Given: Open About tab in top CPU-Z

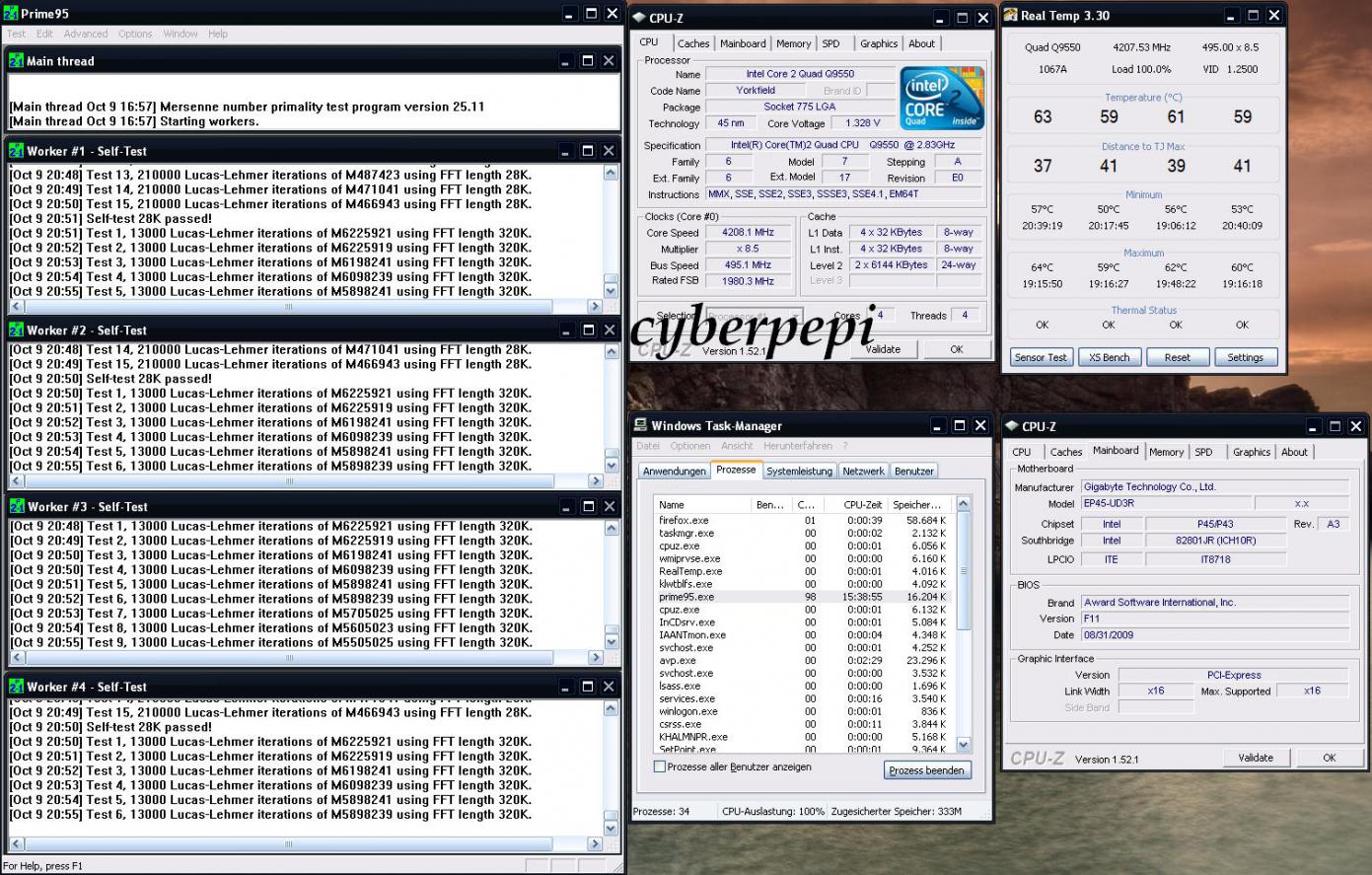Looking at the screenshot, I should tap(921, 43).
